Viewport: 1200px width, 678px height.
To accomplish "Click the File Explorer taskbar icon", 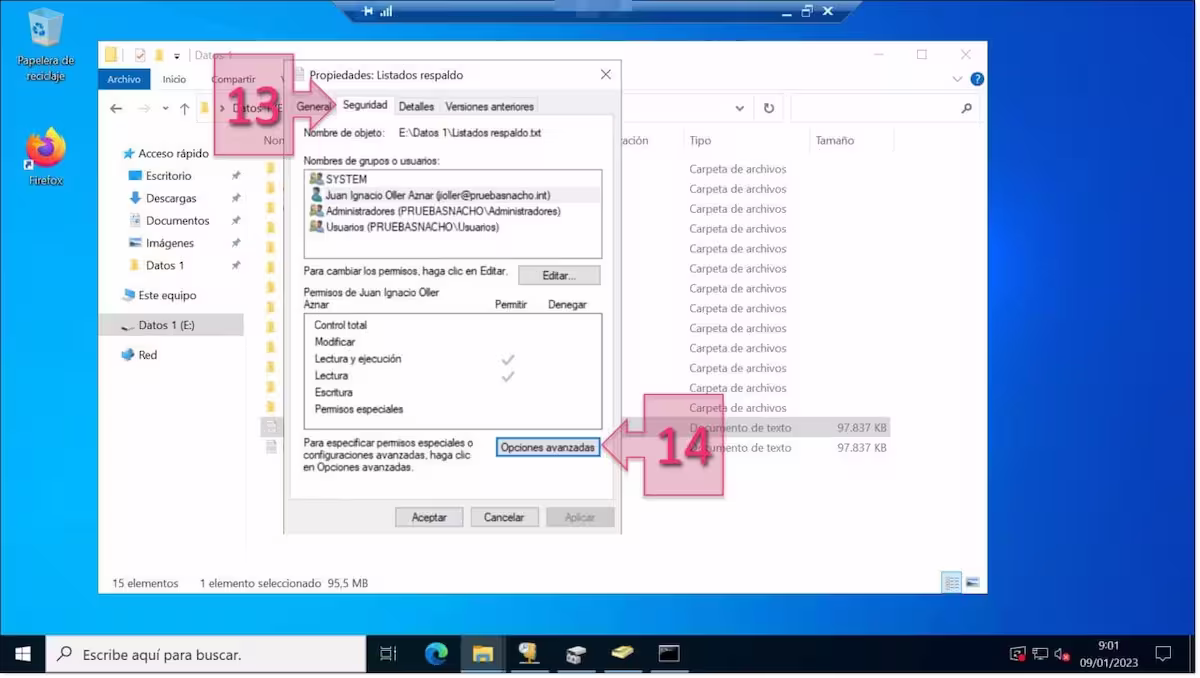I will (x=483, y=654).
